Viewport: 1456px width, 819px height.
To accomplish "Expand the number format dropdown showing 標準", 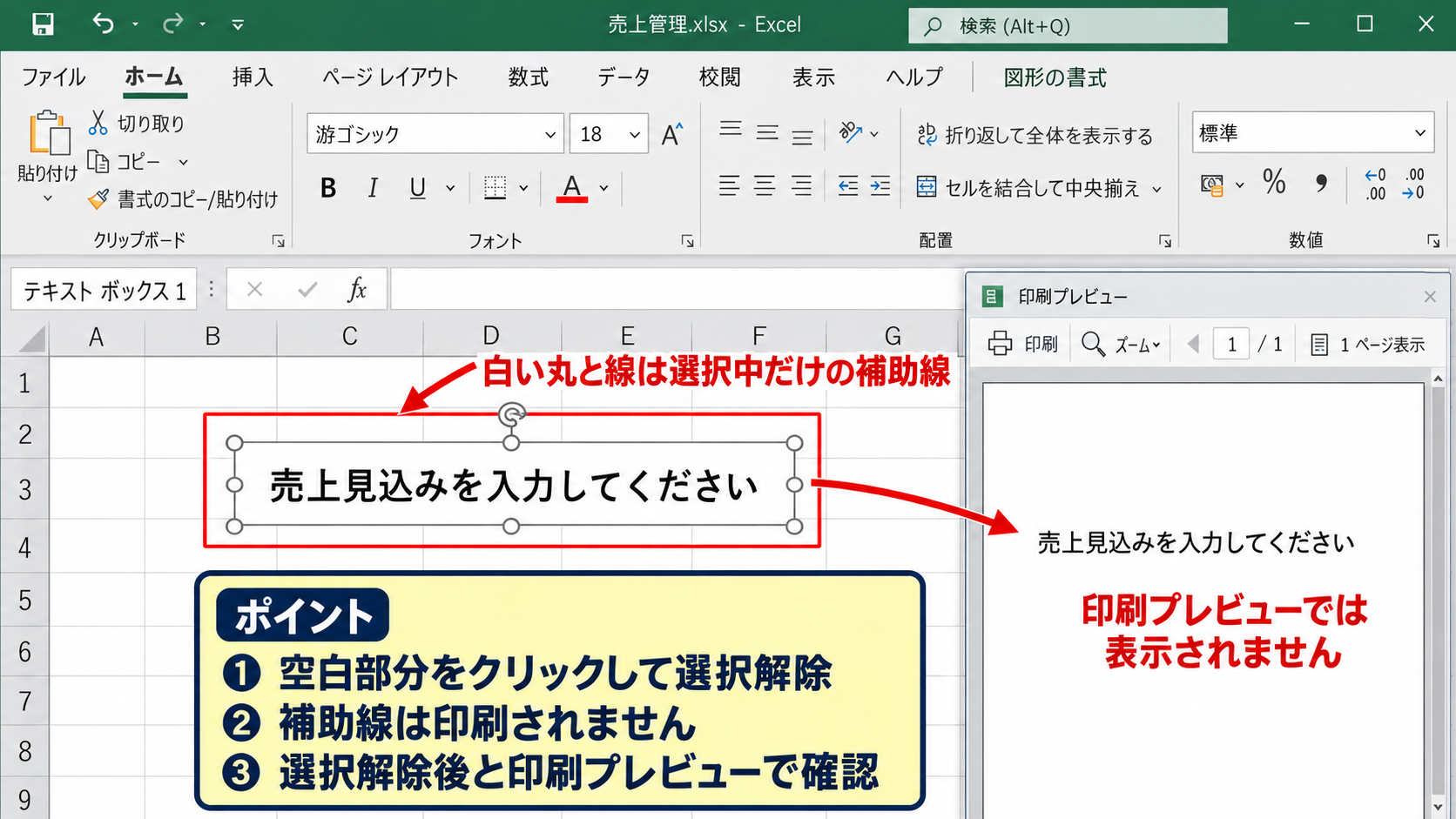I will tap(1420, 133).
